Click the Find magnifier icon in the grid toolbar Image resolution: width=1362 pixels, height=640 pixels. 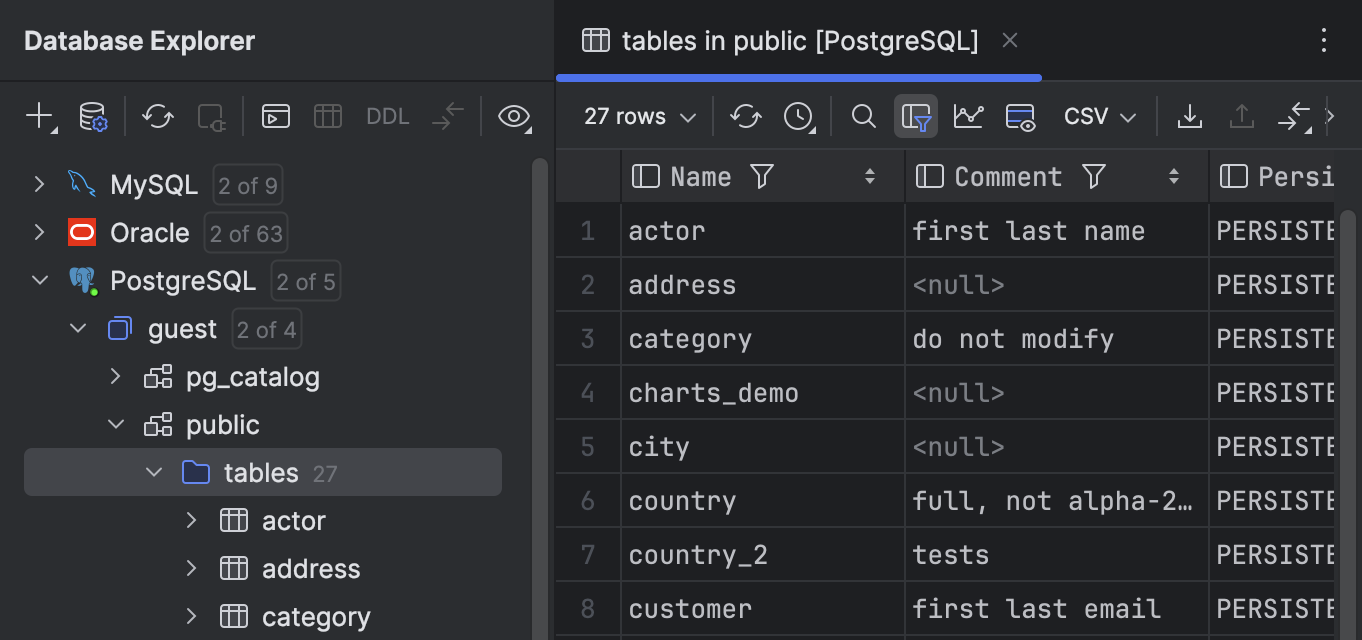pyautogui.click(x=864, y=116)
